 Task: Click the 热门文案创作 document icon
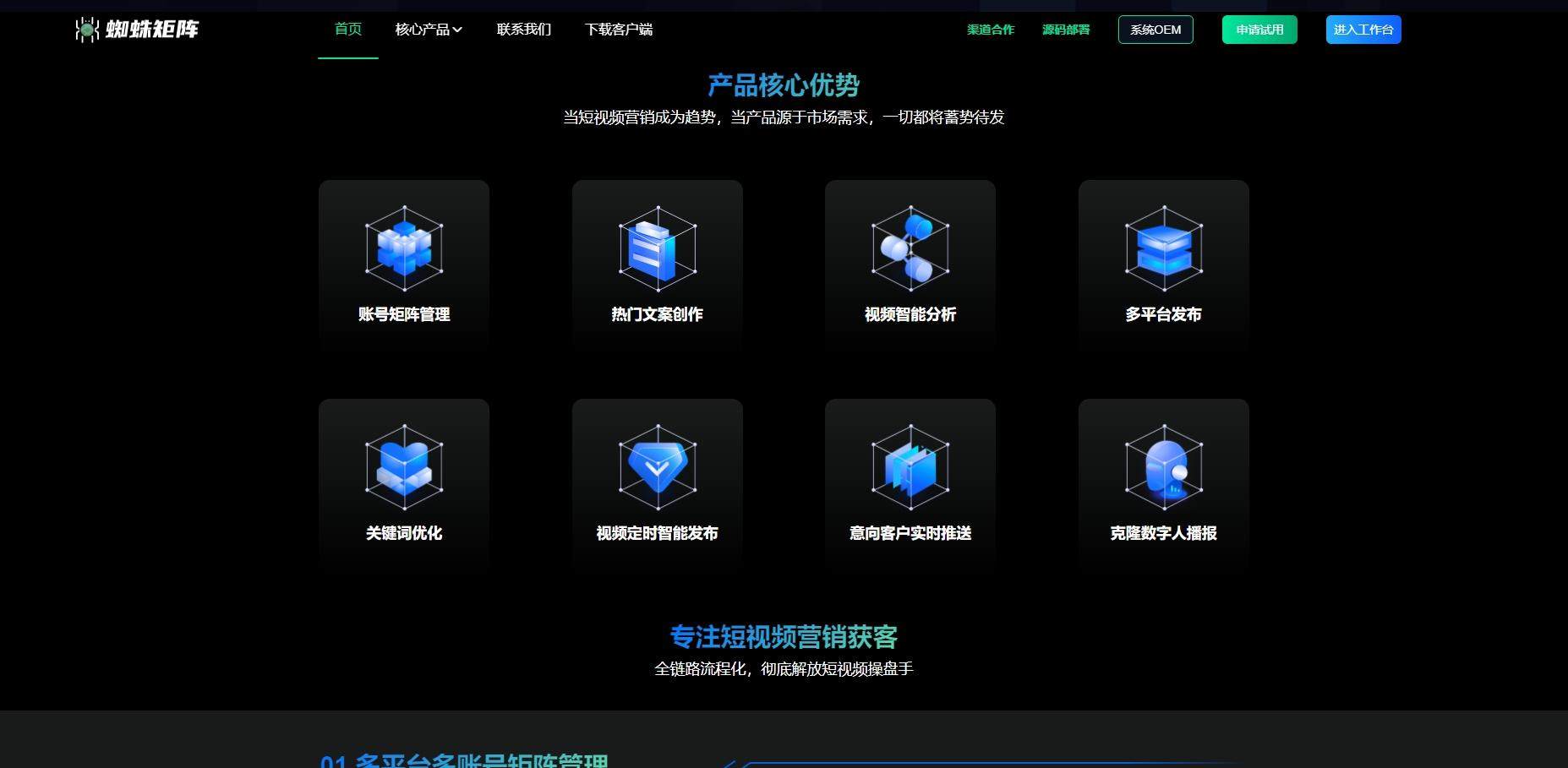pos(657,248)
